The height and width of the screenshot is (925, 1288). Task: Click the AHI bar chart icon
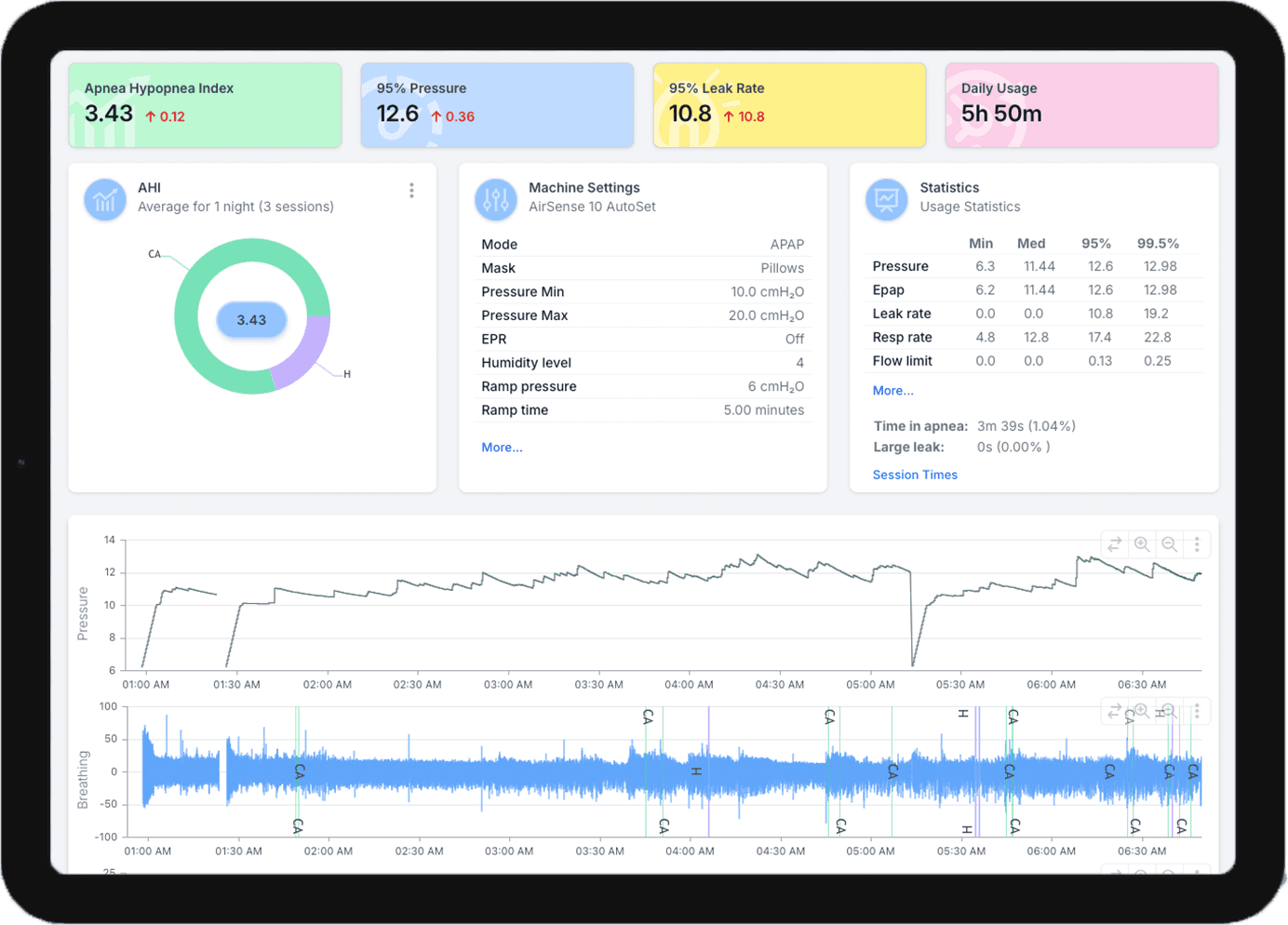click(x=105, y=198)
